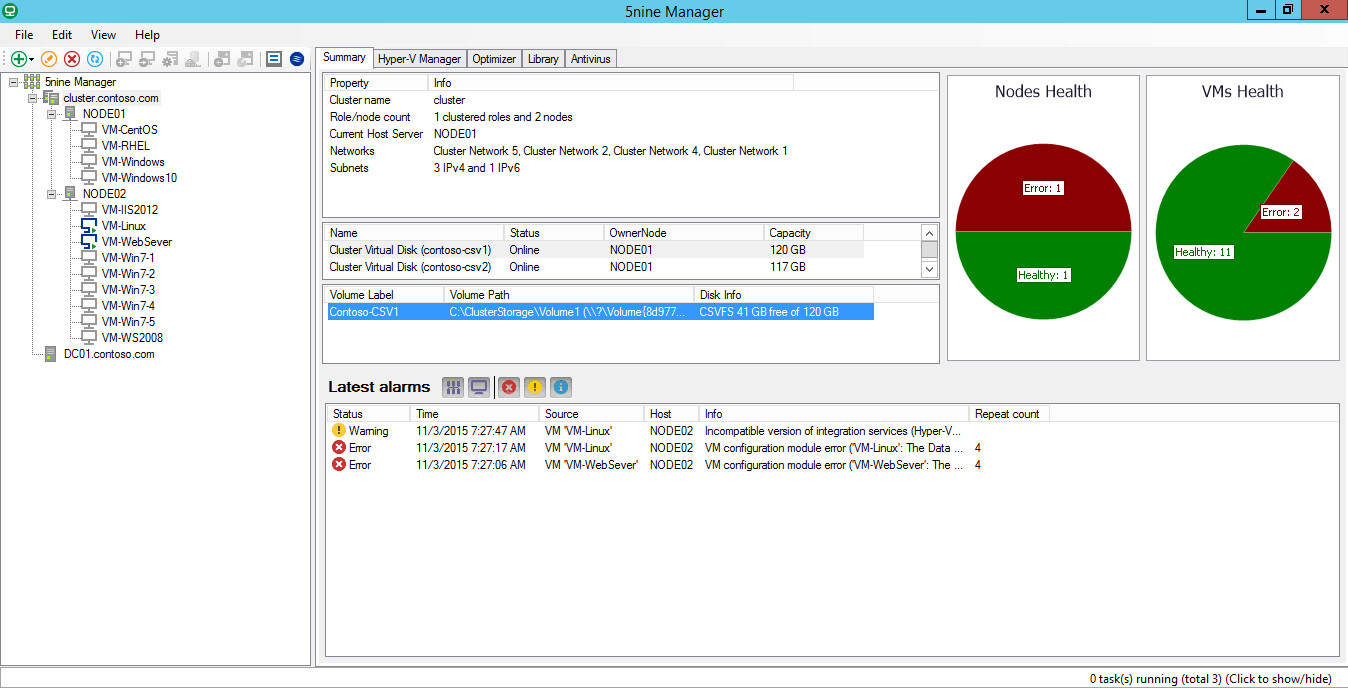Select VM-Windows10 in the tree
Viewport: 1348px width, 688px height.
pos(140,178)
